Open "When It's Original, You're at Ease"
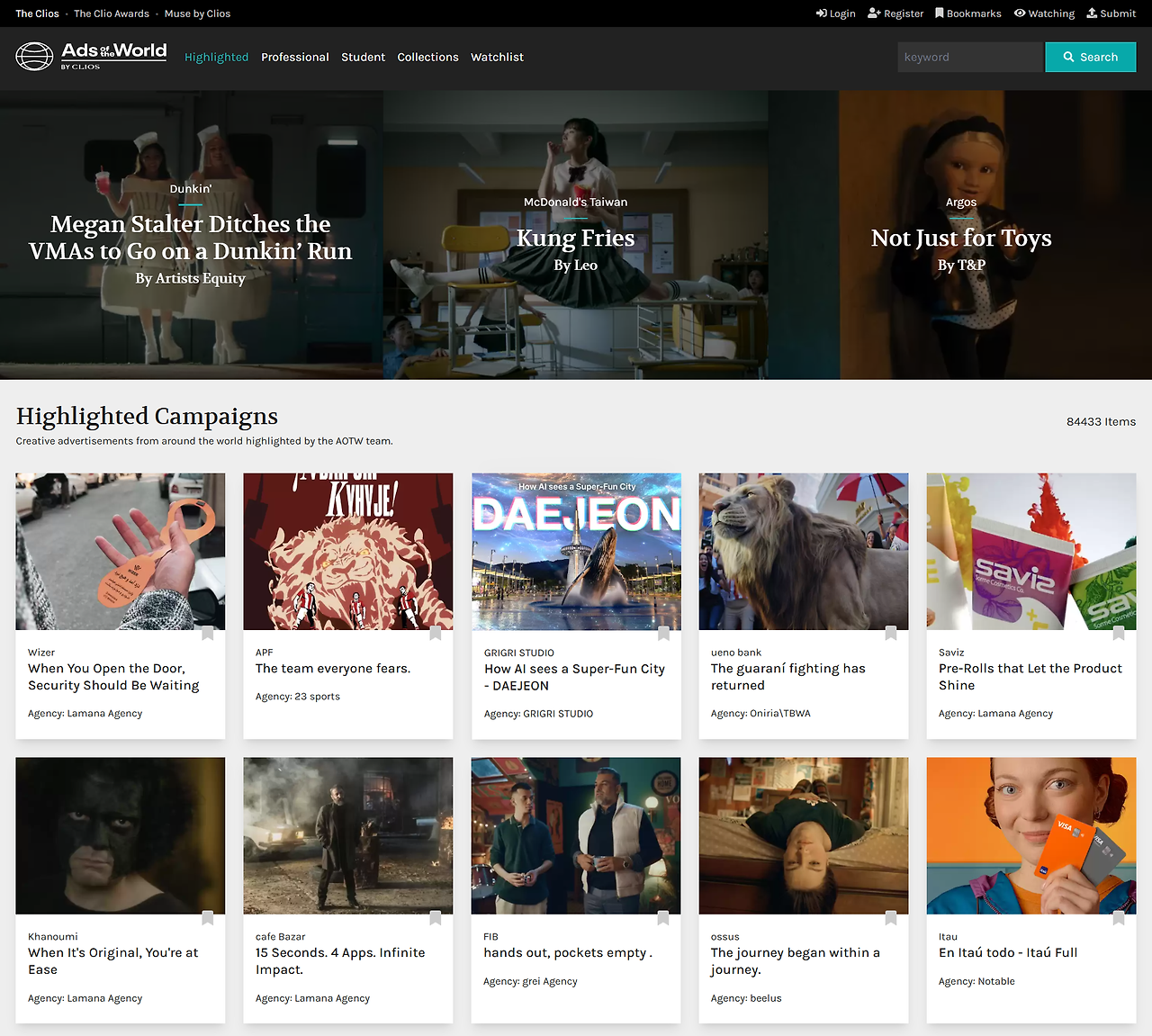The height and width of the screenshot is (1036, 1152). (113, 961)
